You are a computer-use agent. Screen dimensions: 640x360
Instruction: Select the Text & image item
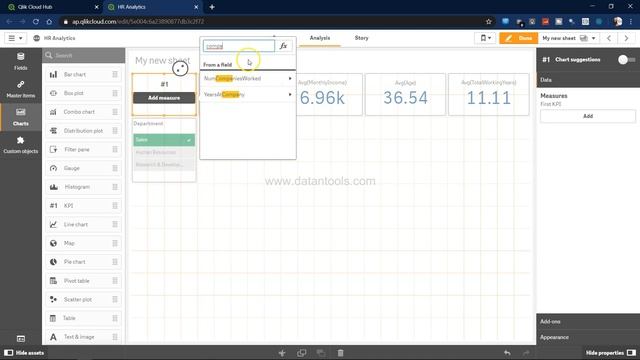tap(84, 337)
